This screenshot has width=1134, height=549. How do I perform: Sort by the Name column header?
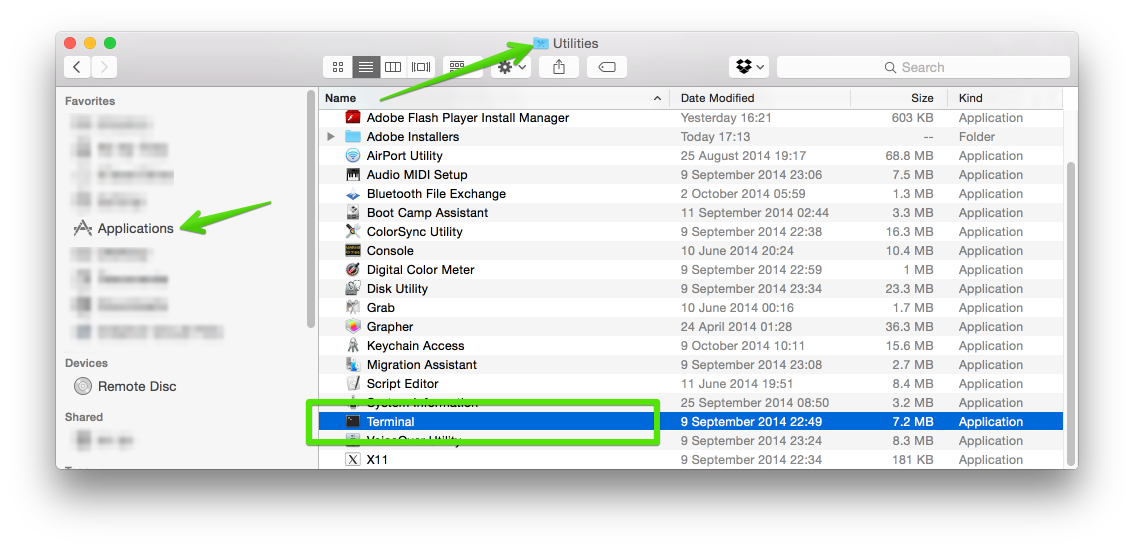494,98
